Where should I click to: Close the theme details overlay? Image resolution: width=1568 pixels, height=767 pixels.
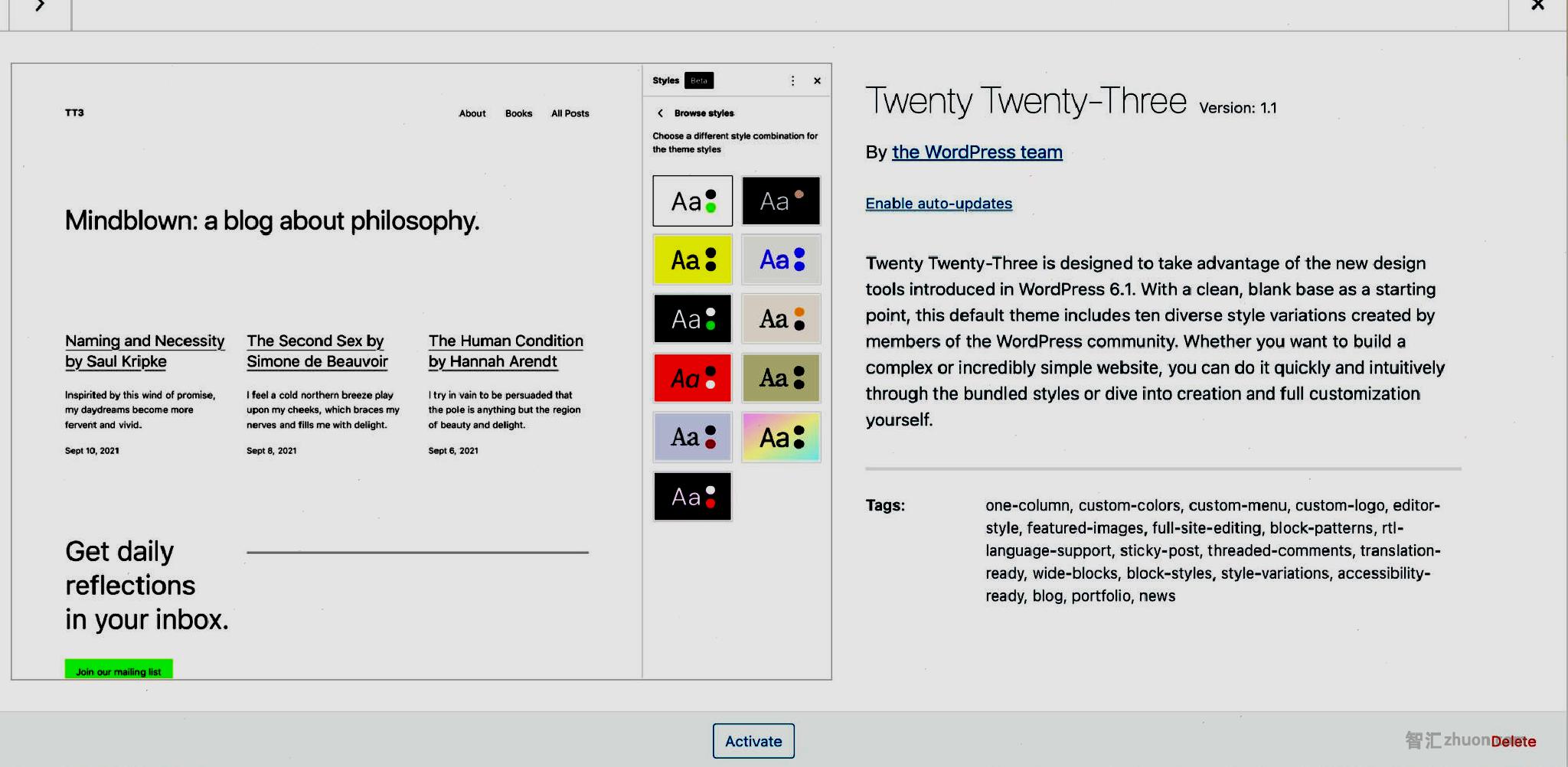pos(1537,6)
